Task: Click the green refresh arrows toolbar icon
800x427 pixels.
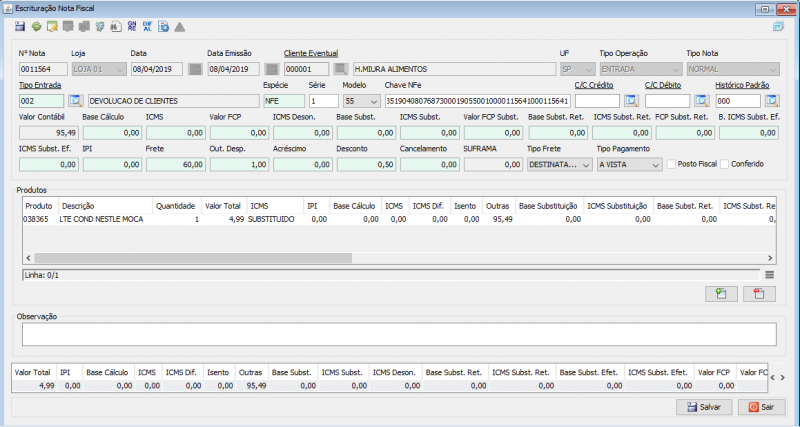Action: 36,27
